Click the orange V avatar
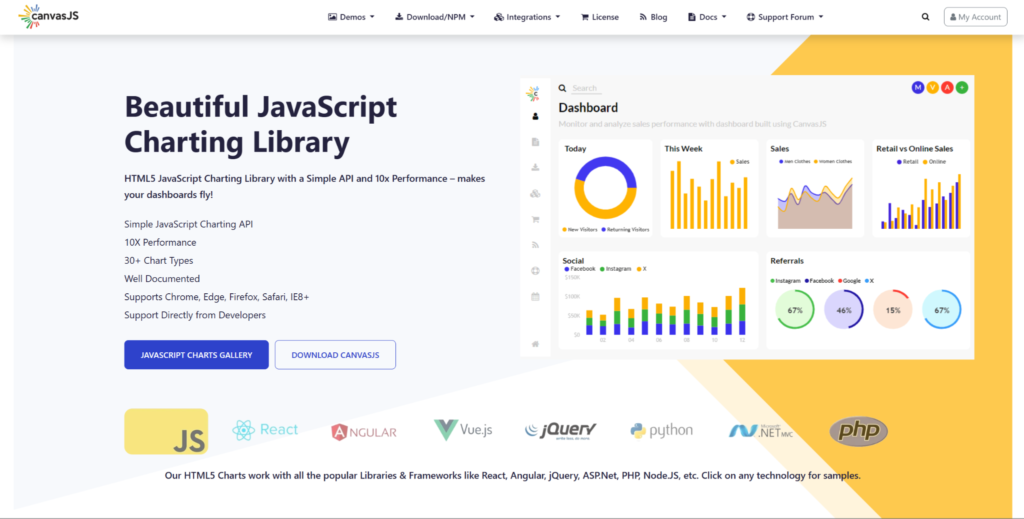The height and width of the screenshot is (519, 1024). pyautogui.click(x=933, y=87)
